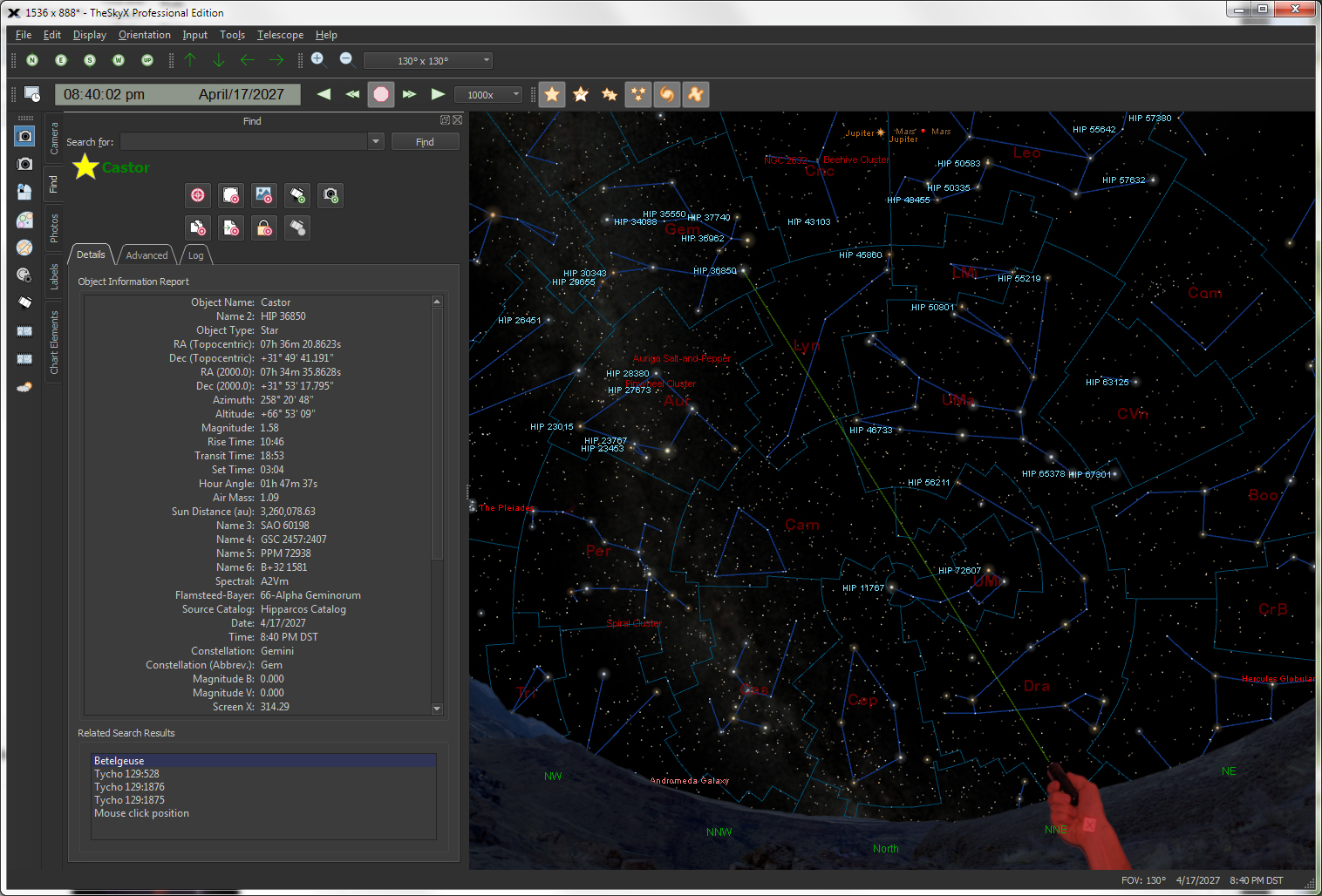This screenshot has width=1322, height=896.
Task: Click the copy-pages icon with red target
Action: pyautogui.click(x=198, y=228)
